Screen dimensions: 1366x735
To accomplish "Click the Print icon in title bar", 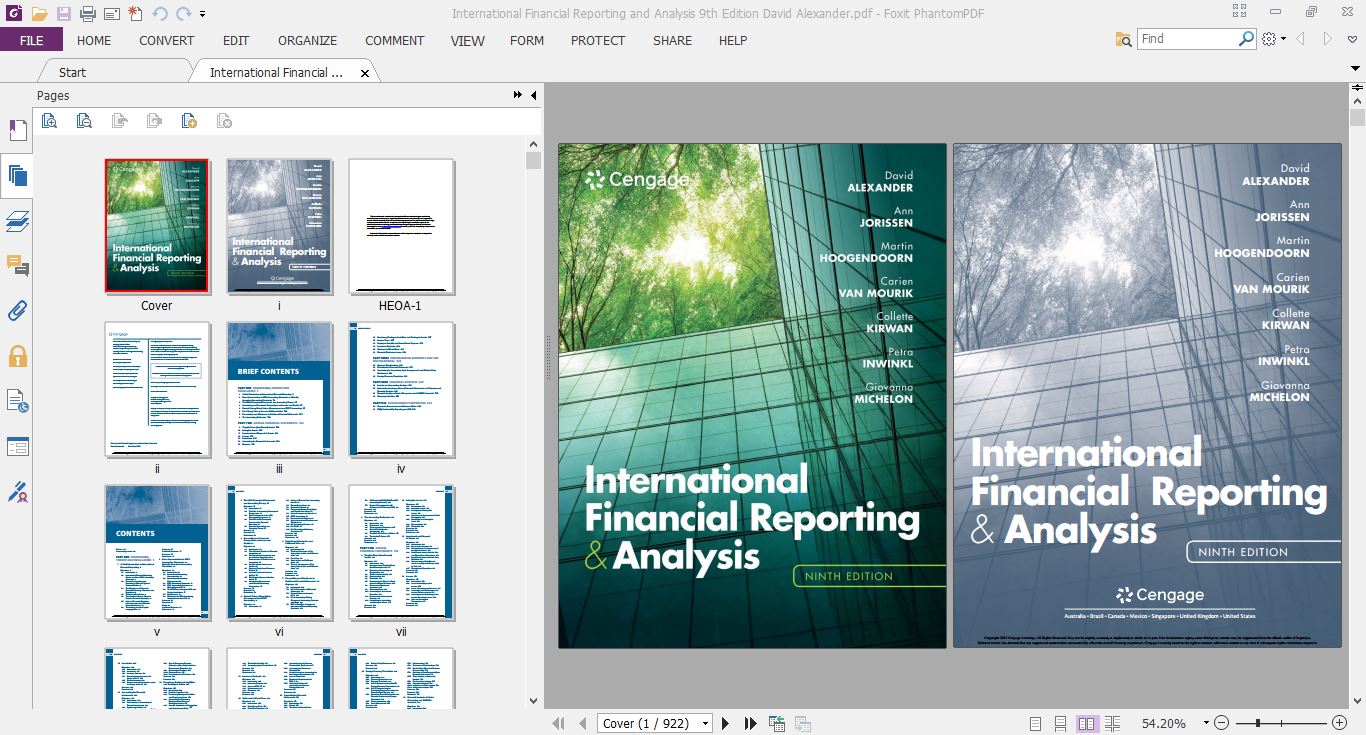I will (87, 14).
